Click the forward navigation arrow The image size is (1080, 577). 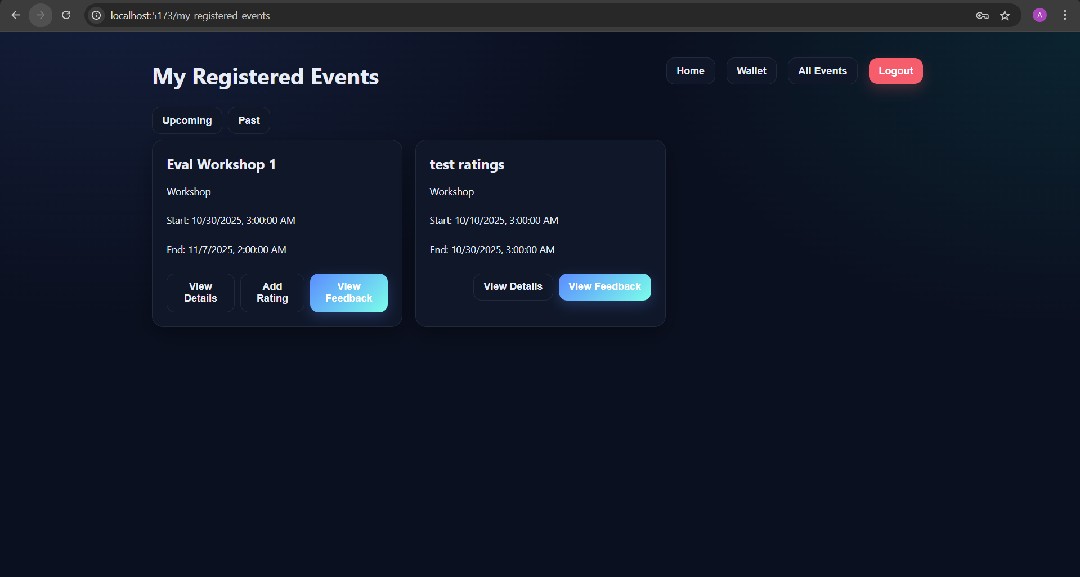pos(40,15)
